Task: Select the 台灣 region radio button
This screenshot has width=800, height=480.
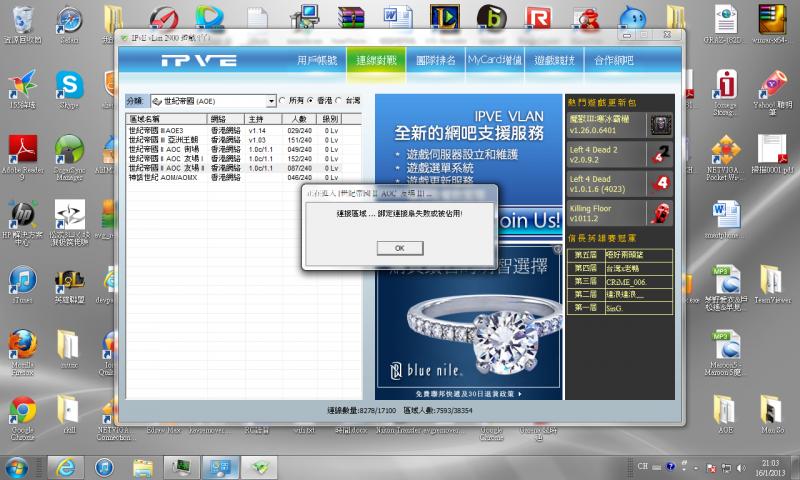Action: (340, 101)
